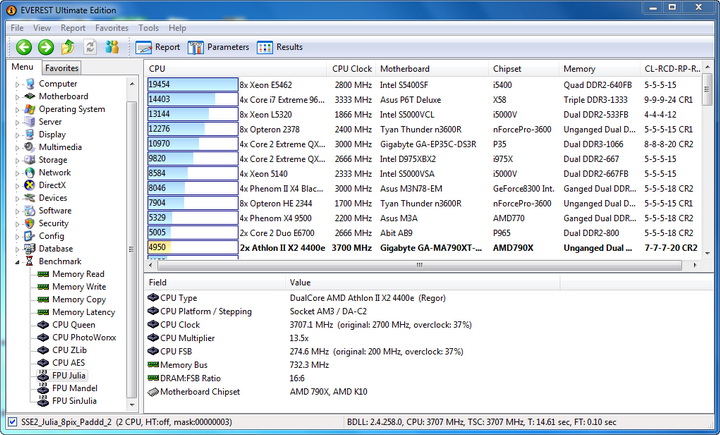Viewport: 720px width, 435px height.
Task: Open the Tools menu
Action: 149,28
